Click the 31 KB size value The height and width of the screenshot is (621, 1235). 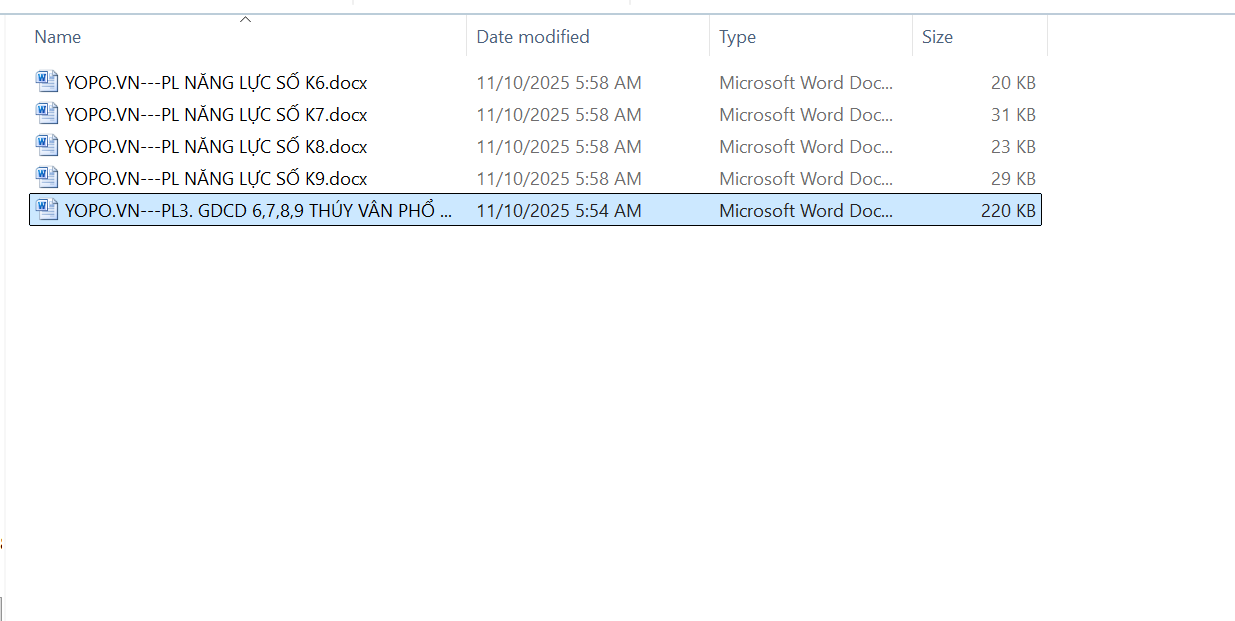point(1013,115)
